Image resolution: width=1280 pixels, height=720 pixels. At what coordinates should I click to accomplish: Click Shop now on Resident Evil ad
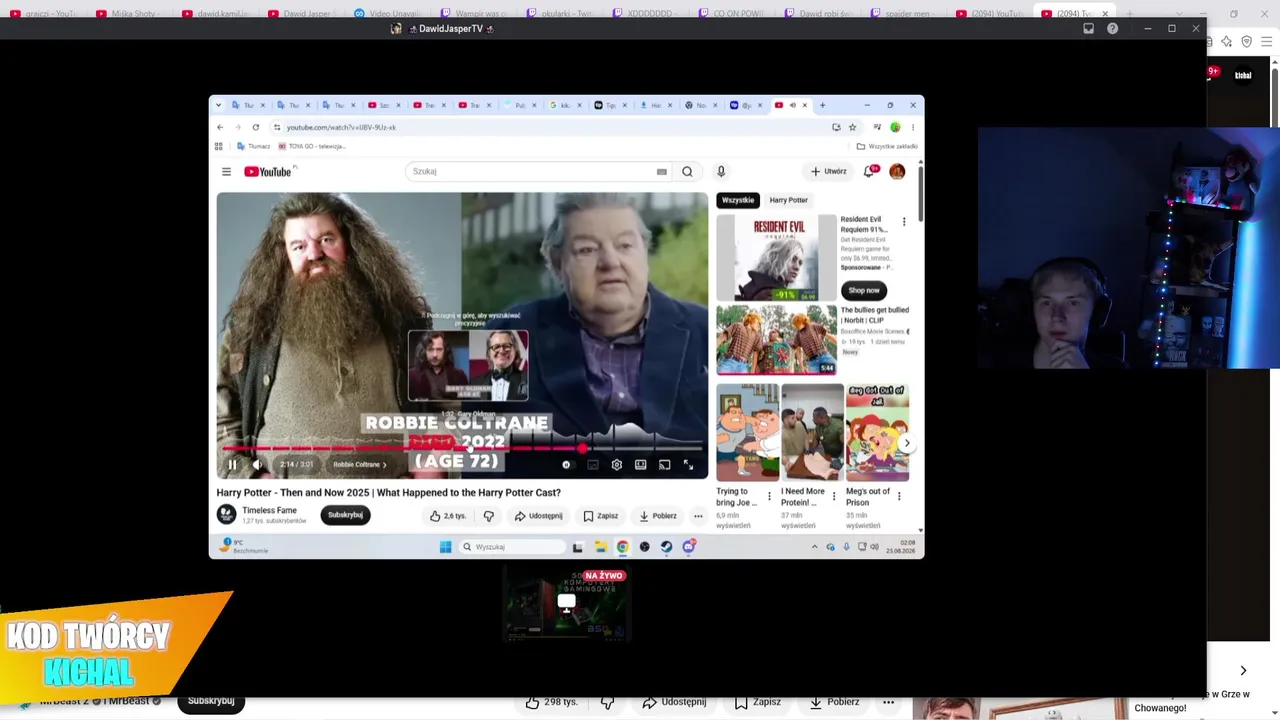pyautogui.click(x=864, y=290)
